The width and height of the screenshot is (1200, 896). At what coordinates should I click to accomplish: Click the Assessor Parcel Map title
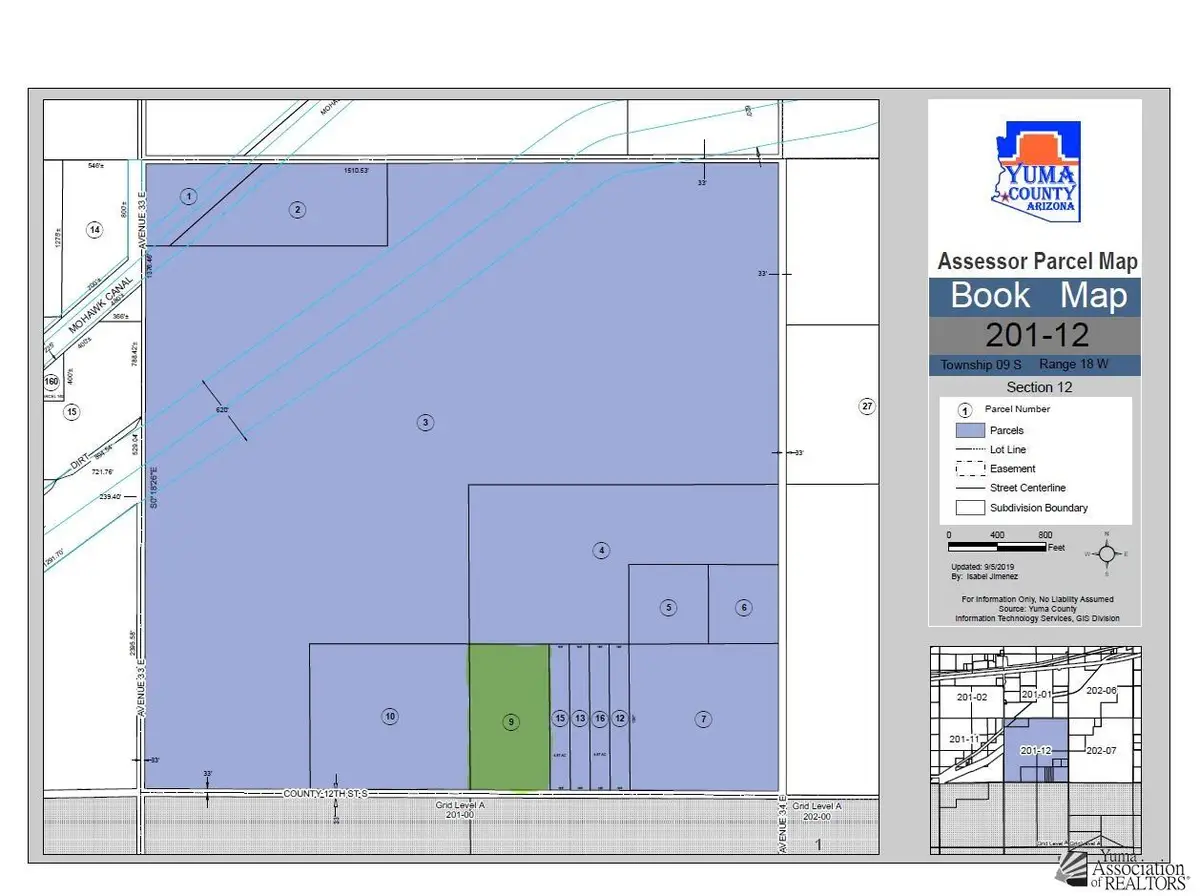[1037, 262]
